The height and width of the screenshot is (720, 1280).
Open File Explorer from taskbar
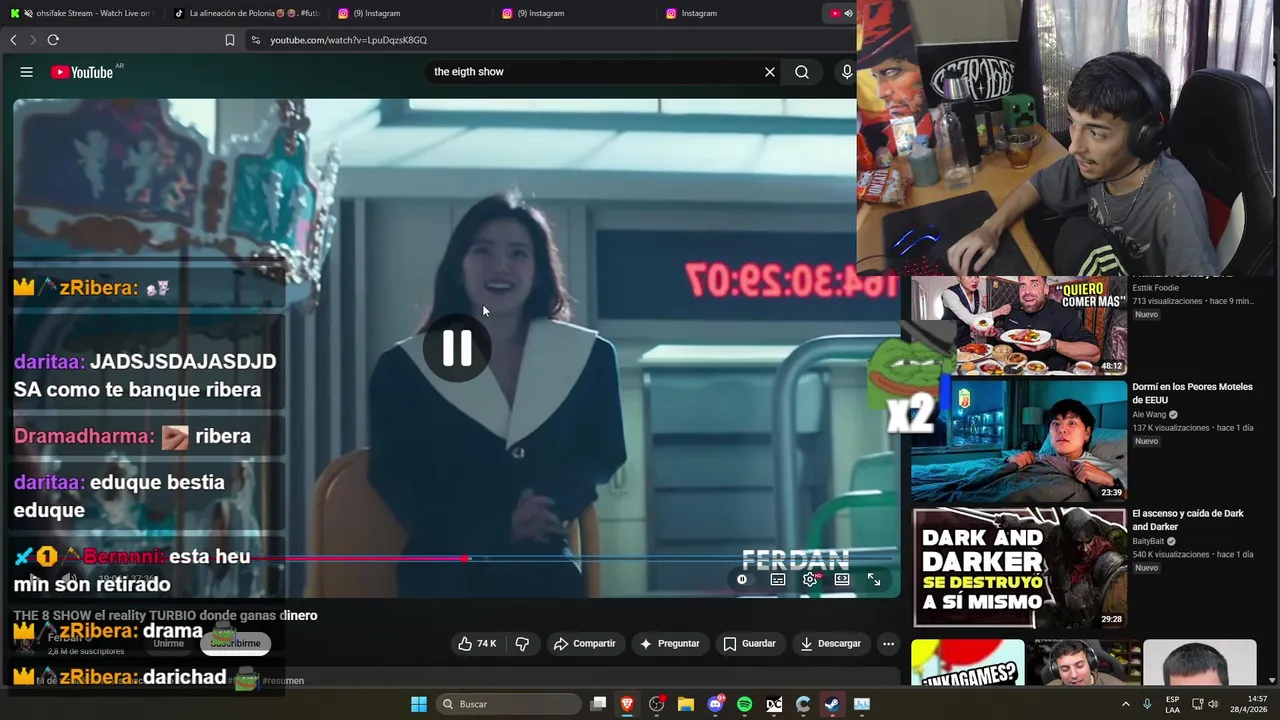(x=686, y=704)
